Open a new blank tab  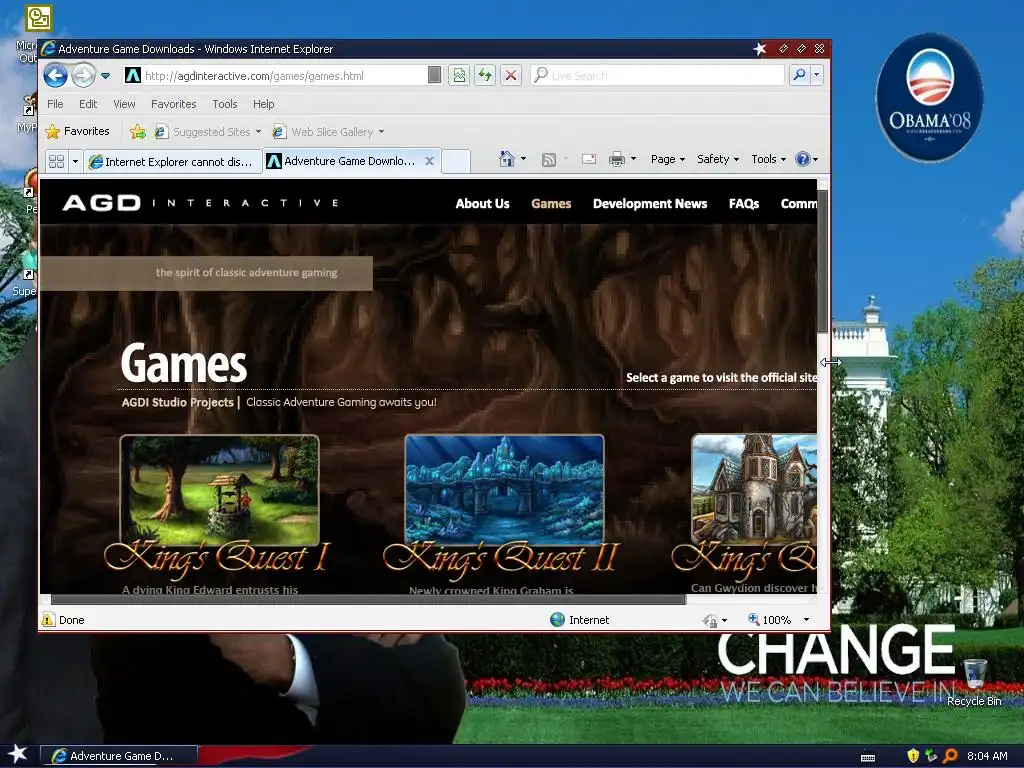coord(456,161)
